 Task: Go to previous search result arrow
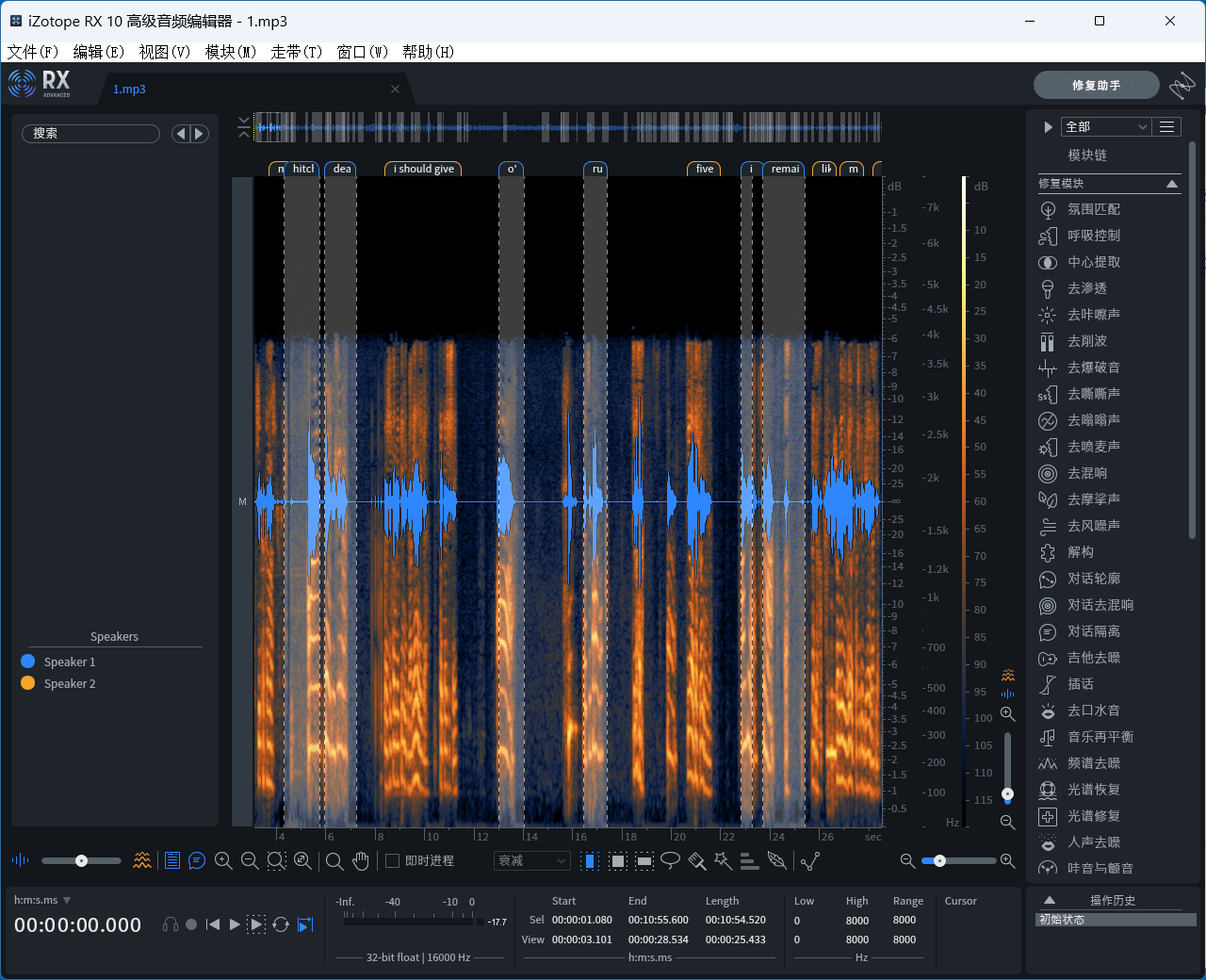click(181, 134)
